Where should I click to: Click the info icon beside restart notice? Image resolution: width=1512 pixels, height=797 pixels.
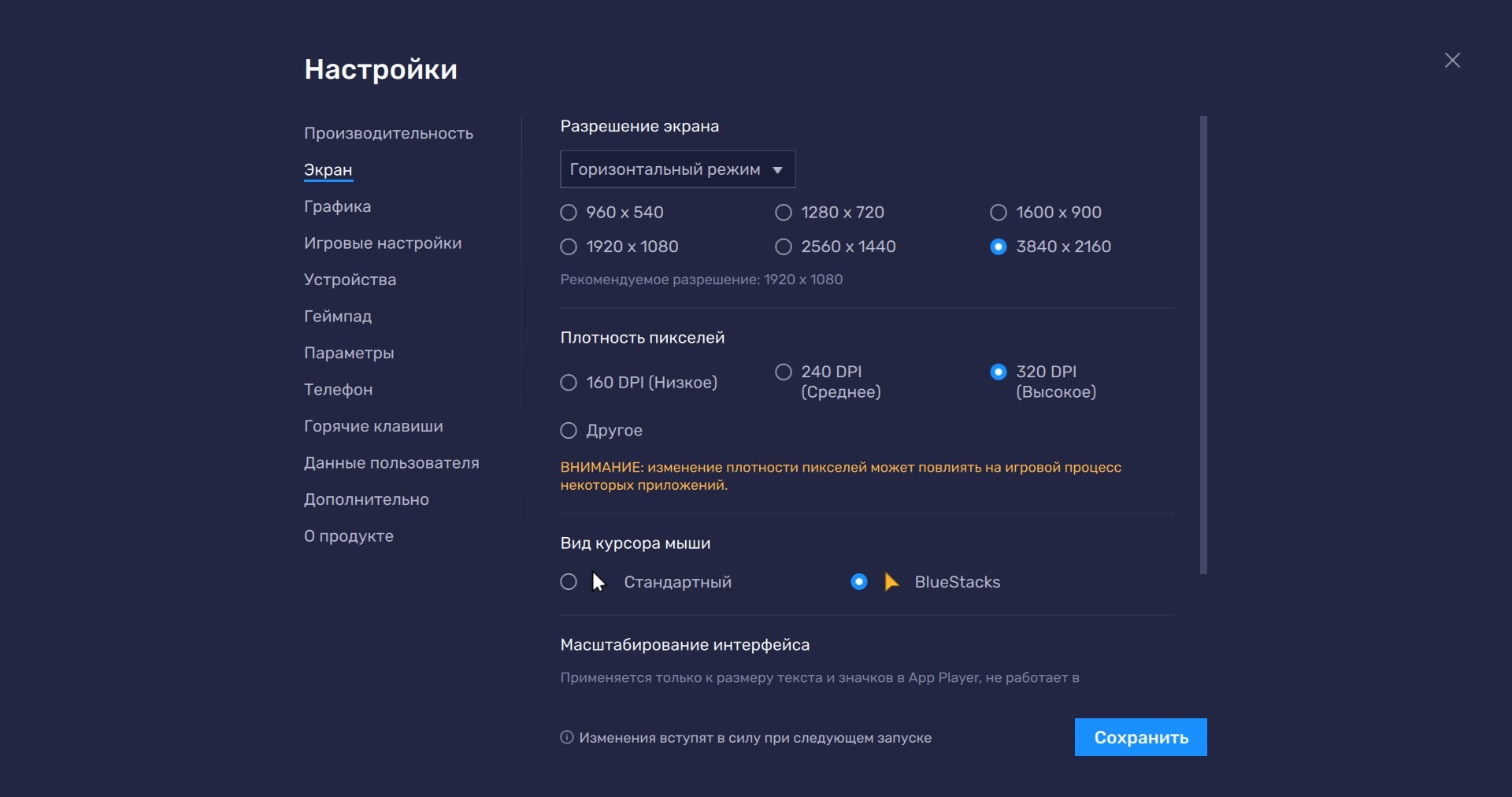pyautogui.click(x=566, y=737)
